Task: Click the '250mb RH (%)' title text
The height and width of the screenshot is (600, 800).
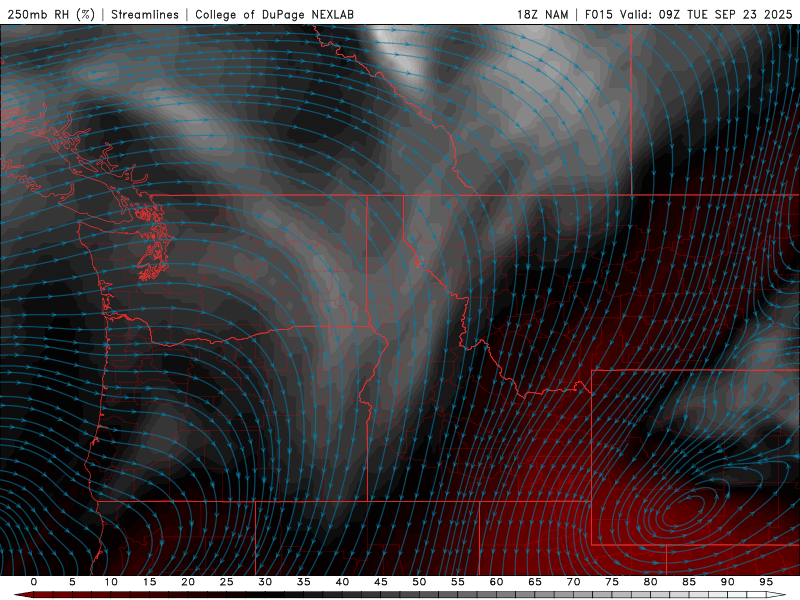Action: [51, 14]
